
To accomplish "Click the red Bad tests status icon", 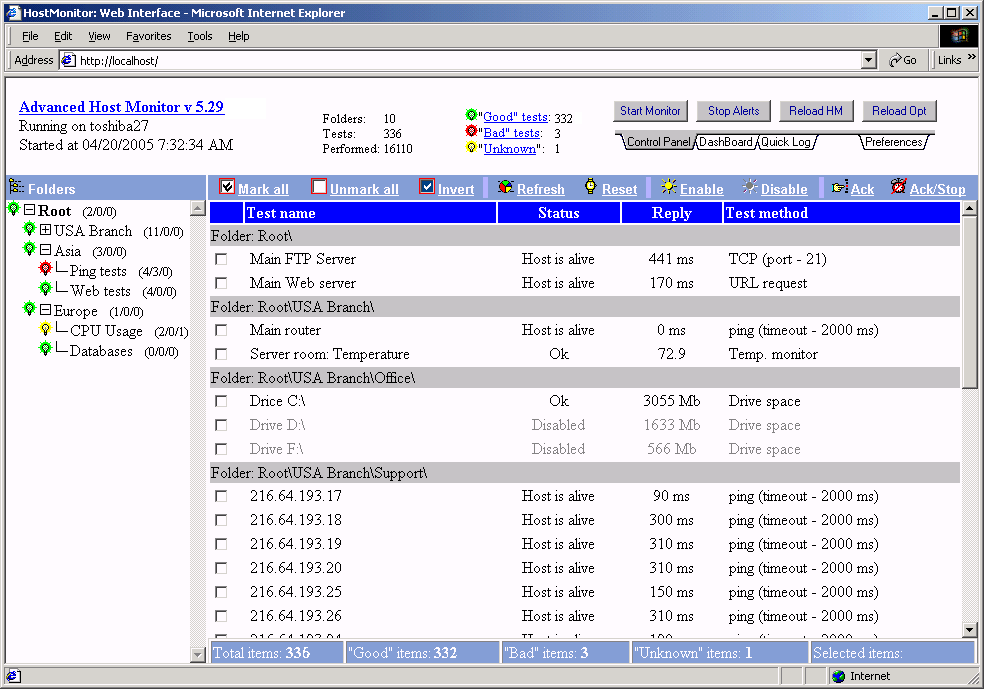I will (471, 131).
